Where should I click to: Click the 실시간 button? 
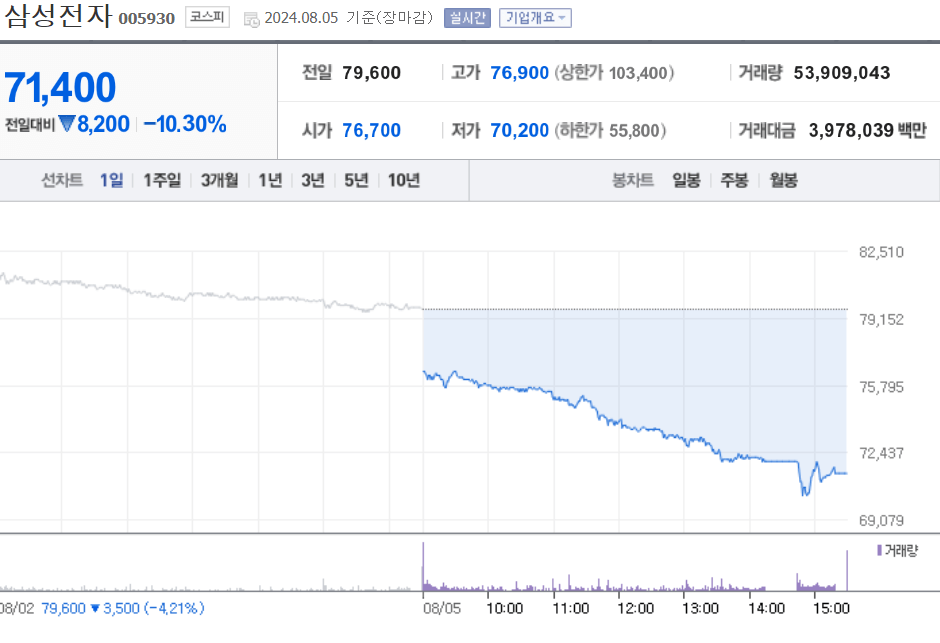(467, 18)
